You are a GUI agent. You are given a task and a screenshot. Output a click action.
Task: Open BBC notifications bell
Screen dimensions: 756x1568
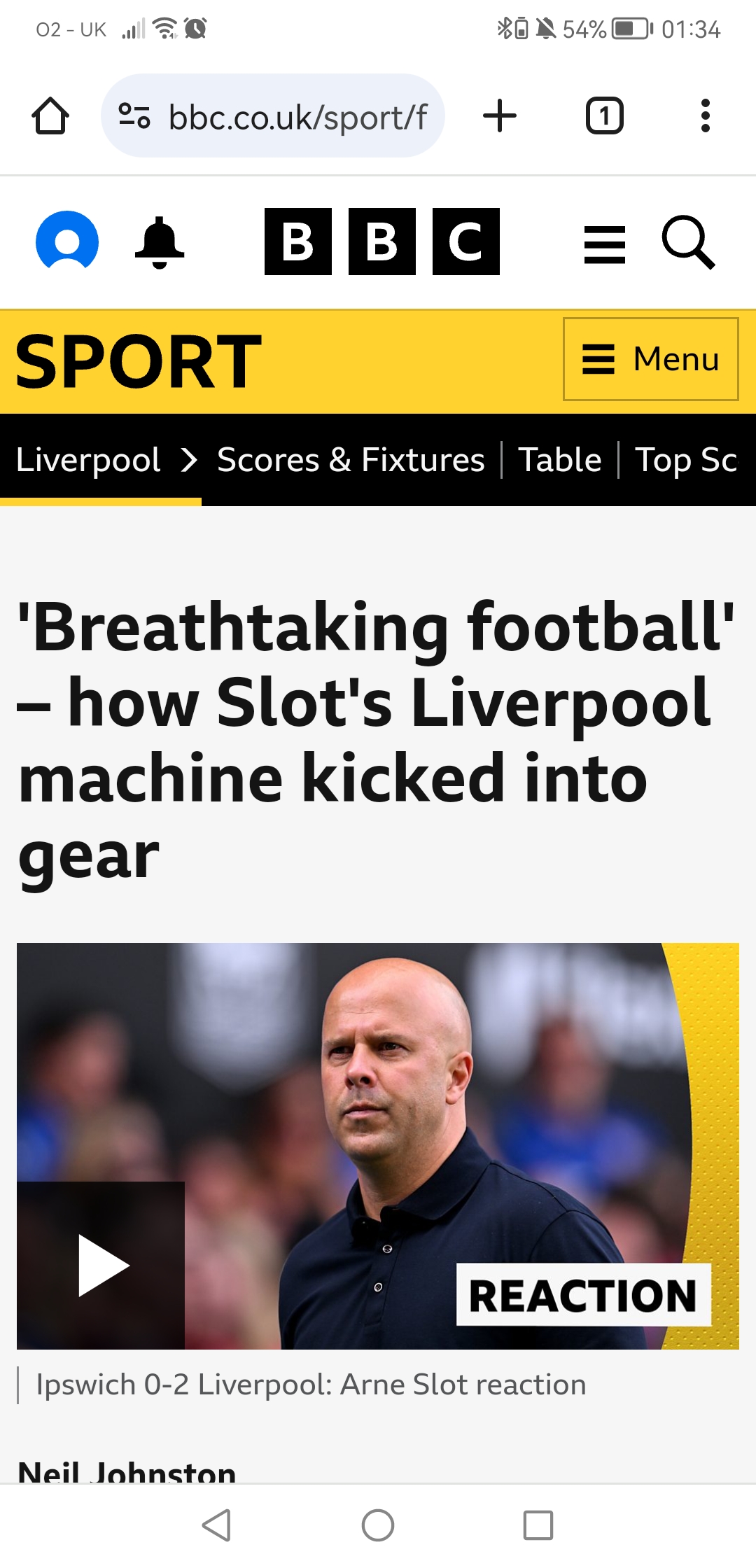[x=160, y=242]
